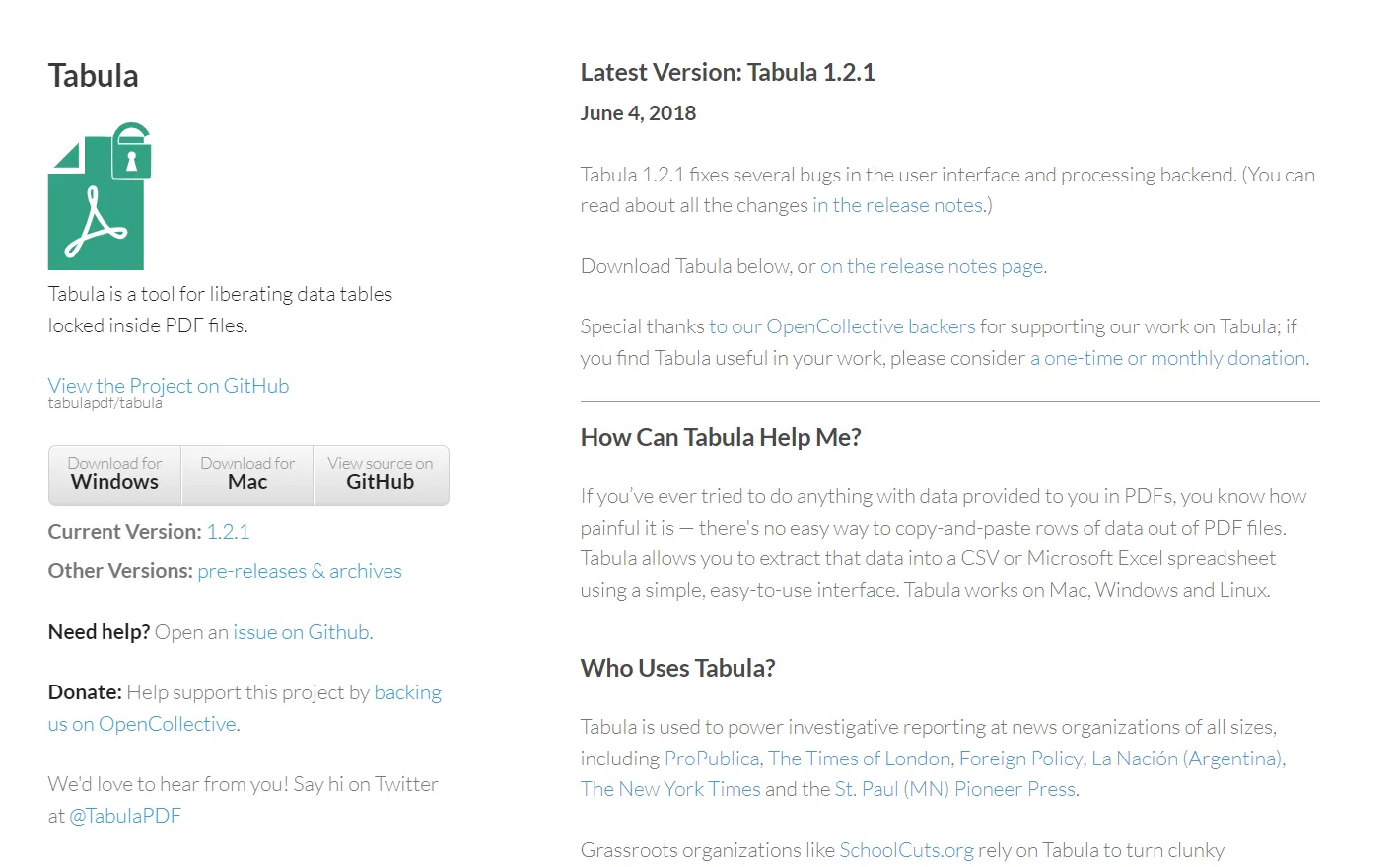Open the 1.2.1 current version link
1400x867 pixels.
tap(228, 531)
